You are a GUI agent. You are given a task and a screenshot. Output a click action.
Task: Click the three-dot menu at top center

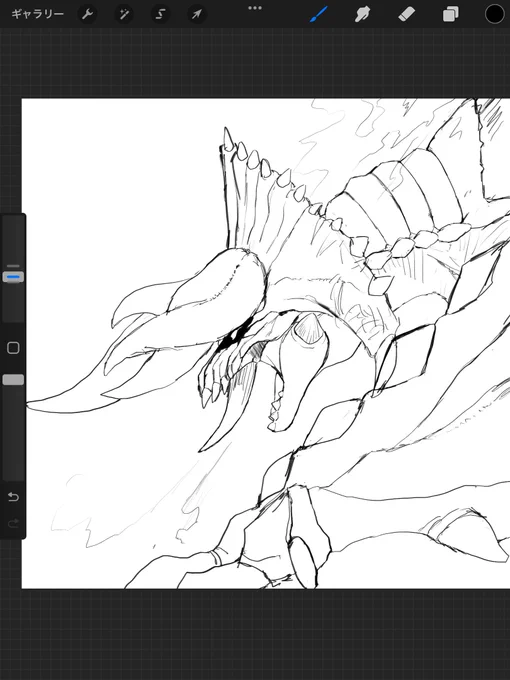[x=255, y=8]
